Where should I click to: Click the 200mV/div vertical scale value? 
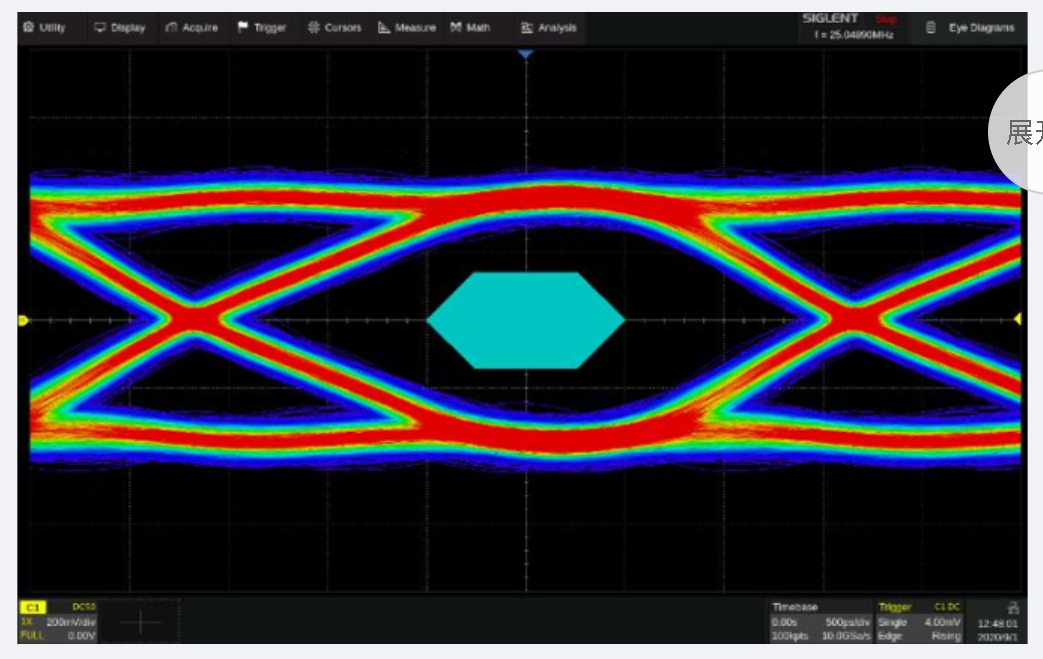pyautogui.click(x=71, y=622)
